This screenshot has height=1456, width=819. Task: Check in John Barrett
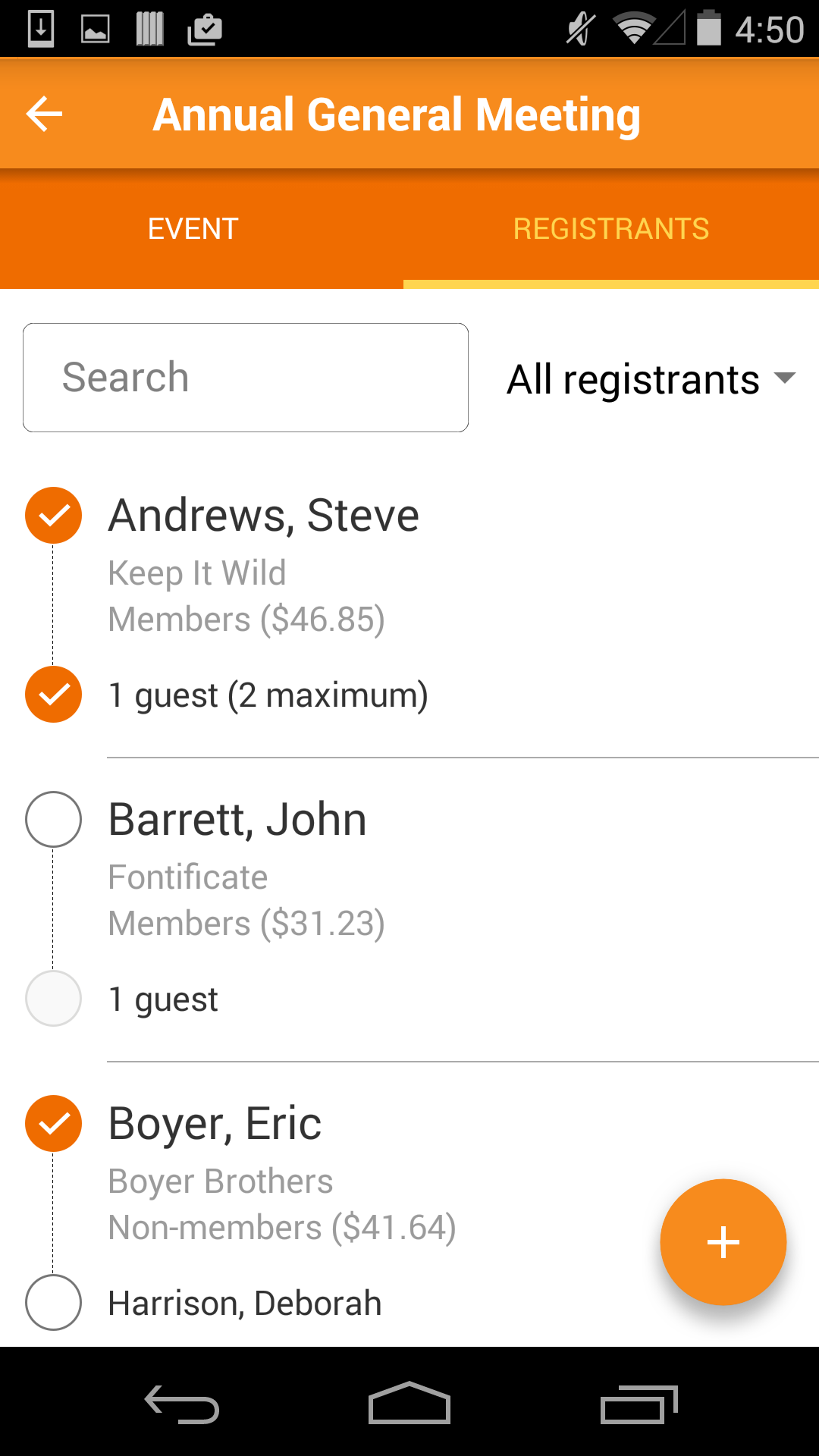point(53,819)
